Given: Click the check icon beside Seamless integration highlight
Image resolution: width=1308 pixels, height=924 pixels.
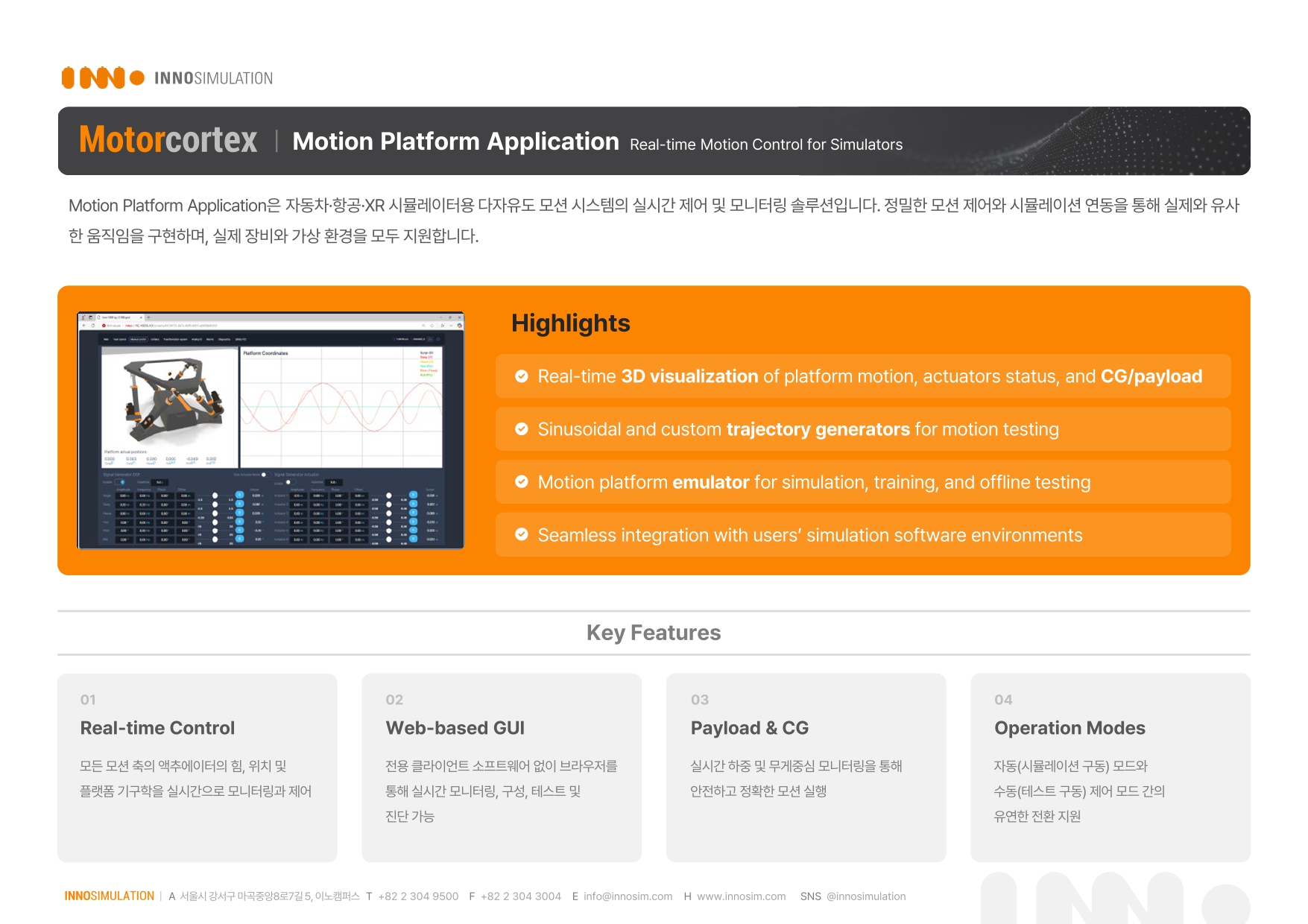Looking at the screenshot, I should point(522,535).
